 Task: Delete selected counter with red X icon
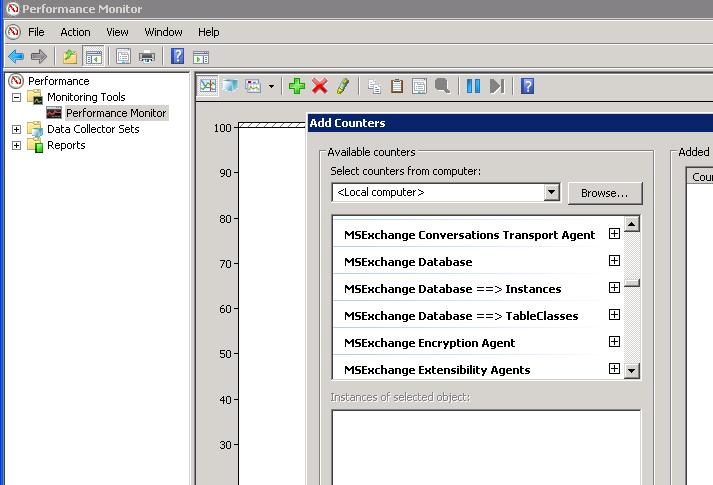coord(320,85)
